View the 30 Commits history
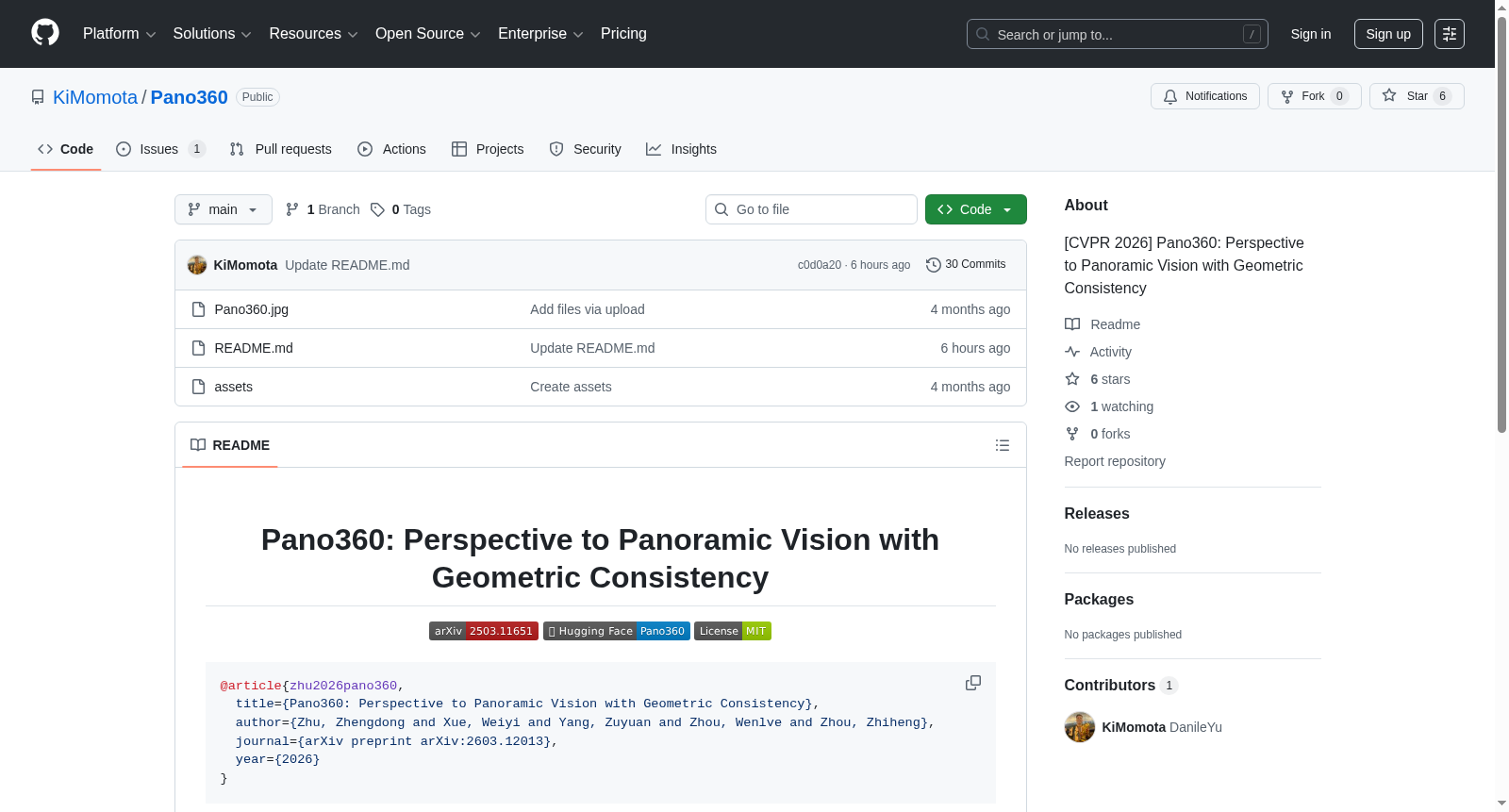The height and width of the screenshot is (812, 1509). pos(967,265)
